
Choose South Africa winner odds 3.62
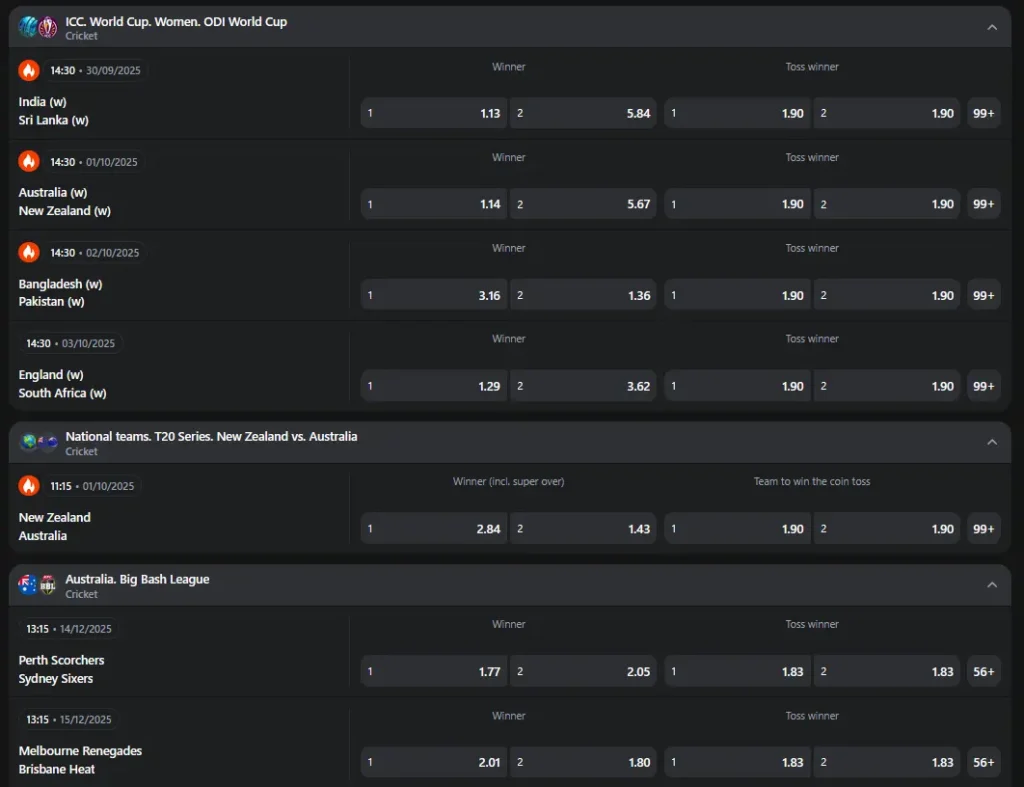pyautogui.click(x=583, y=386)
